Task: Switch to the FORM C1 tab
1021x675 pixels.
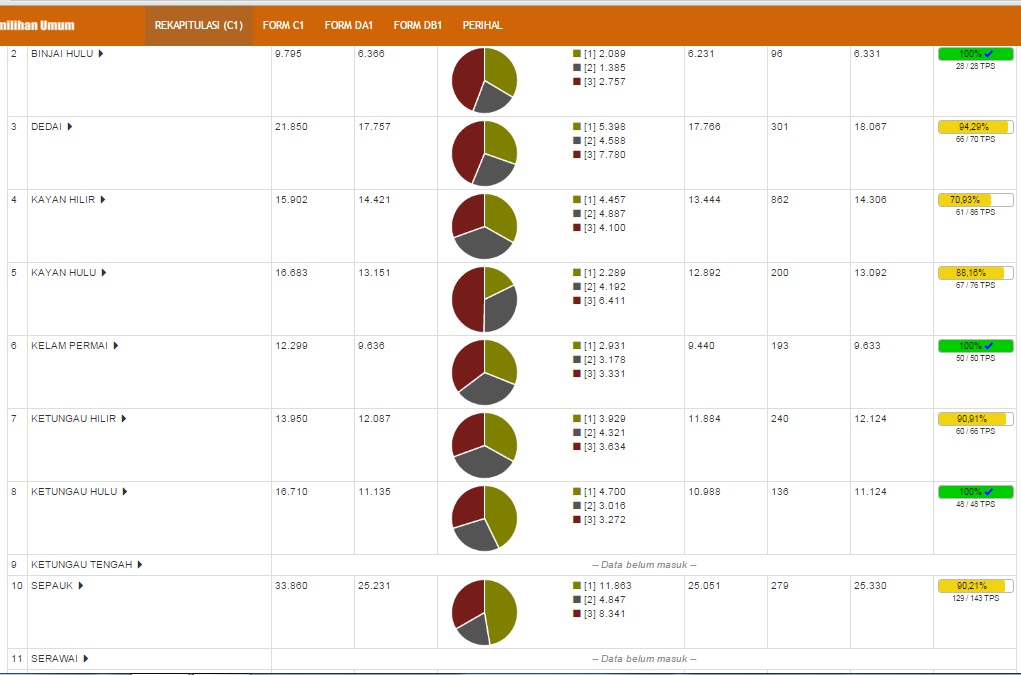Action: (x=283, y=25)
